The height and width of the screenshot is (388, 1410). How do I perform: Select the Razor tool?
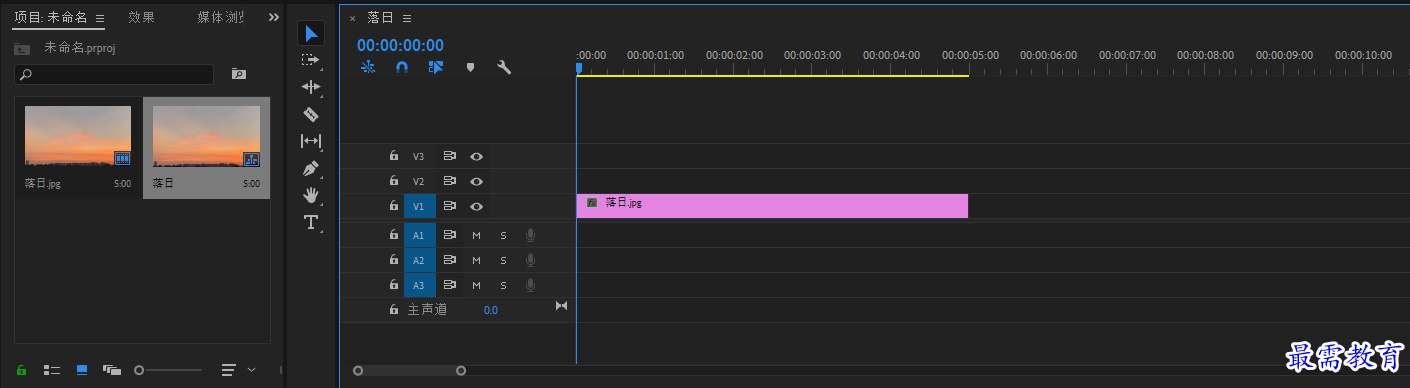click(311, 114)
